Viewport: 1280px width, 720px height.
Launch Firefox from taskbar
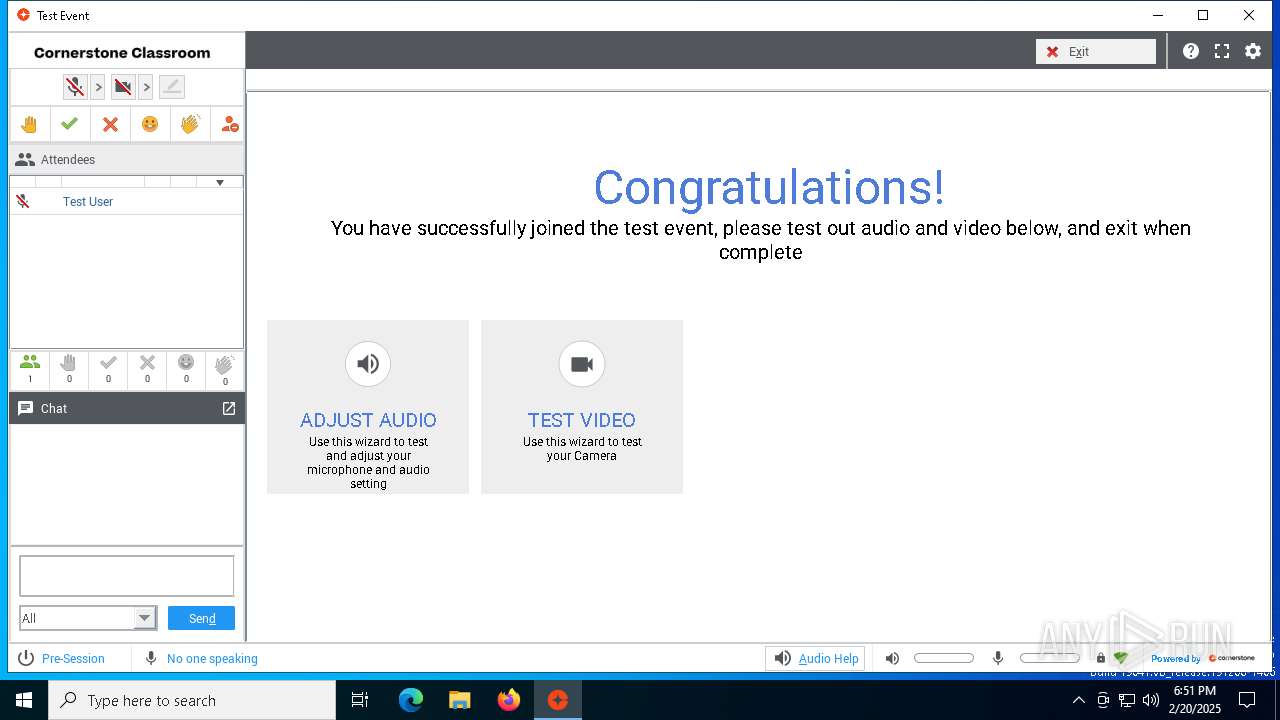[509, 700]
